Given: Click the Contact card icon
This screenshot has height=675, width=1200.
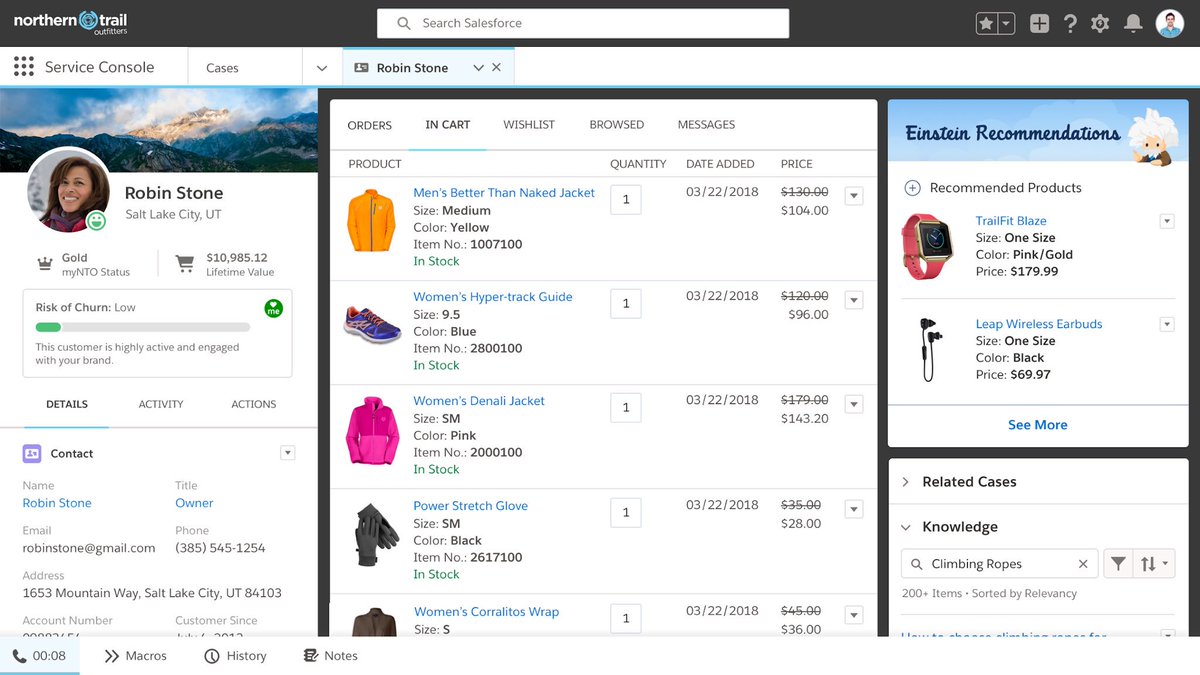Looking at the screenshot, I should coord(32,453).
